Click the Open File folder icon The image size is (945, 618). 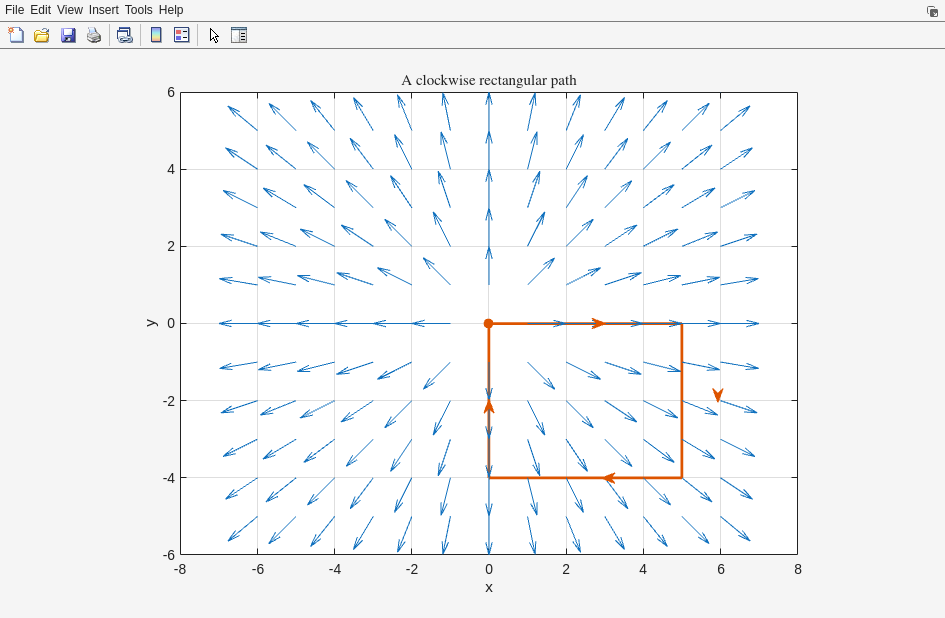(x=42, y=35)
